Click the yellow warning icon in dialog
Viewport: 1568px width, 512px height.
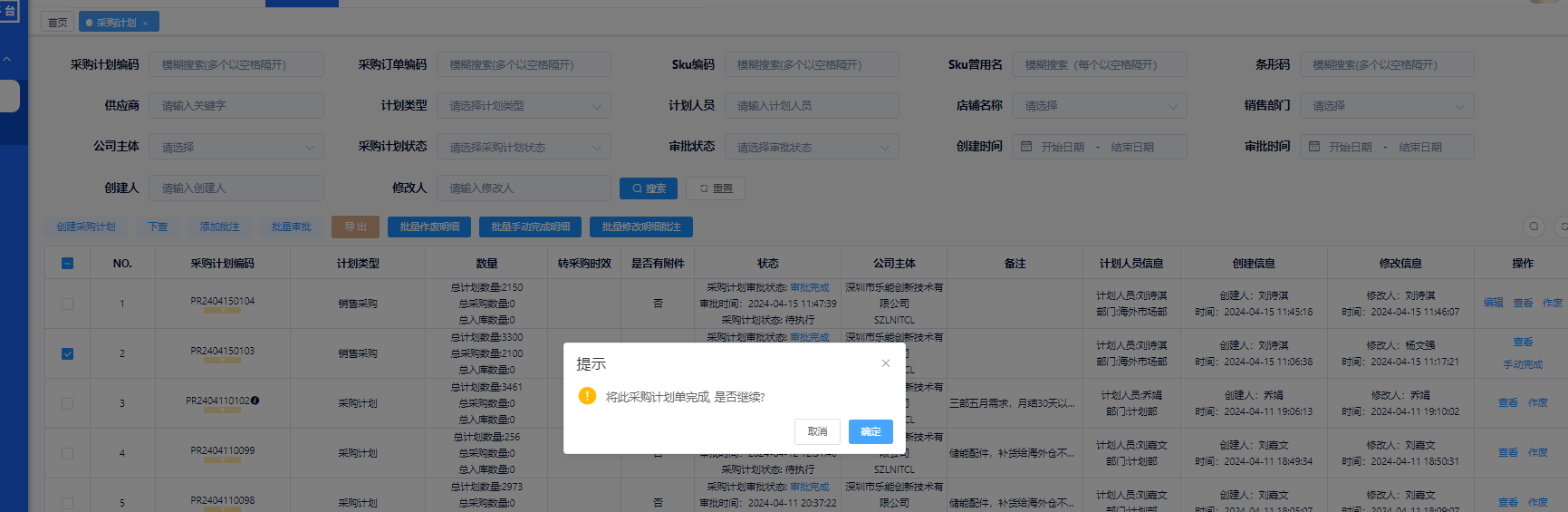point(587,396)
